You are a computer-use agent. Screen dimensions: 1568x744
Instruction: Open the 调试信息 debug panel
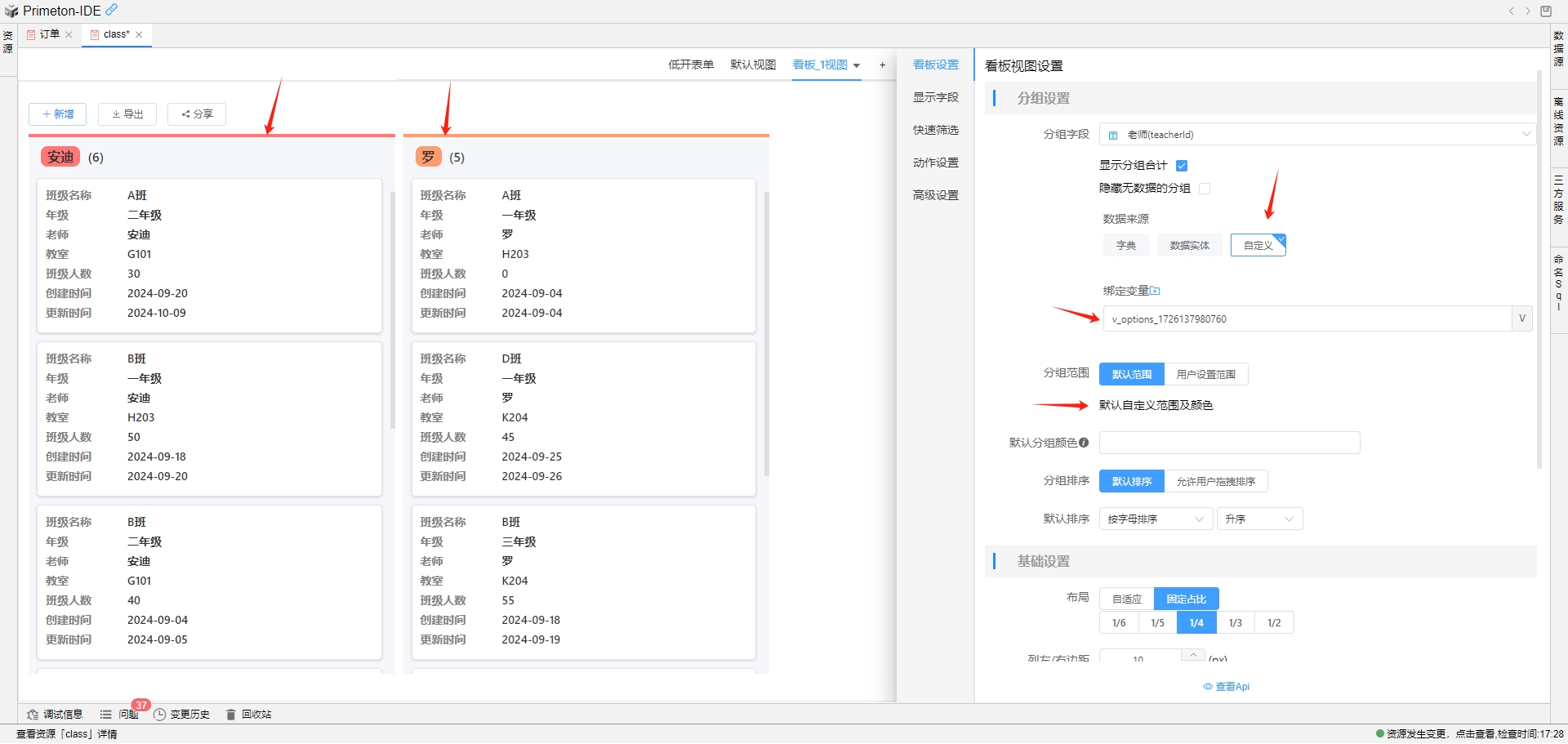tap(55, 715)
